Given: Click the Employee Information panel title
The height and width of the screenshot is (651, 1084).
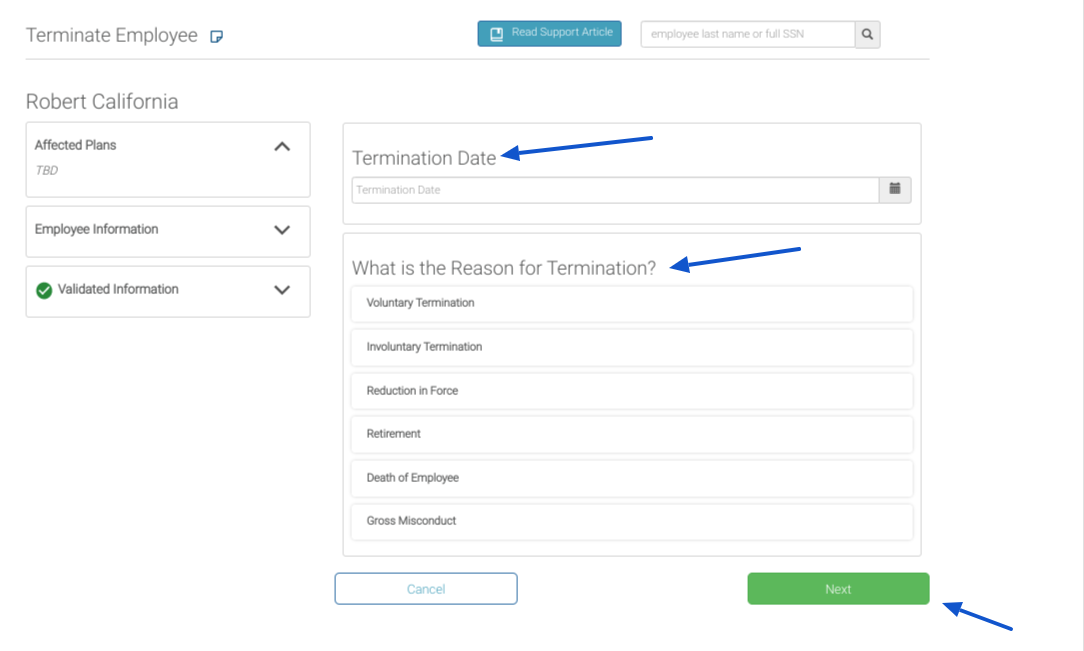Looking at the screenshot, I should pyautogui.click(x=97, y=229).
